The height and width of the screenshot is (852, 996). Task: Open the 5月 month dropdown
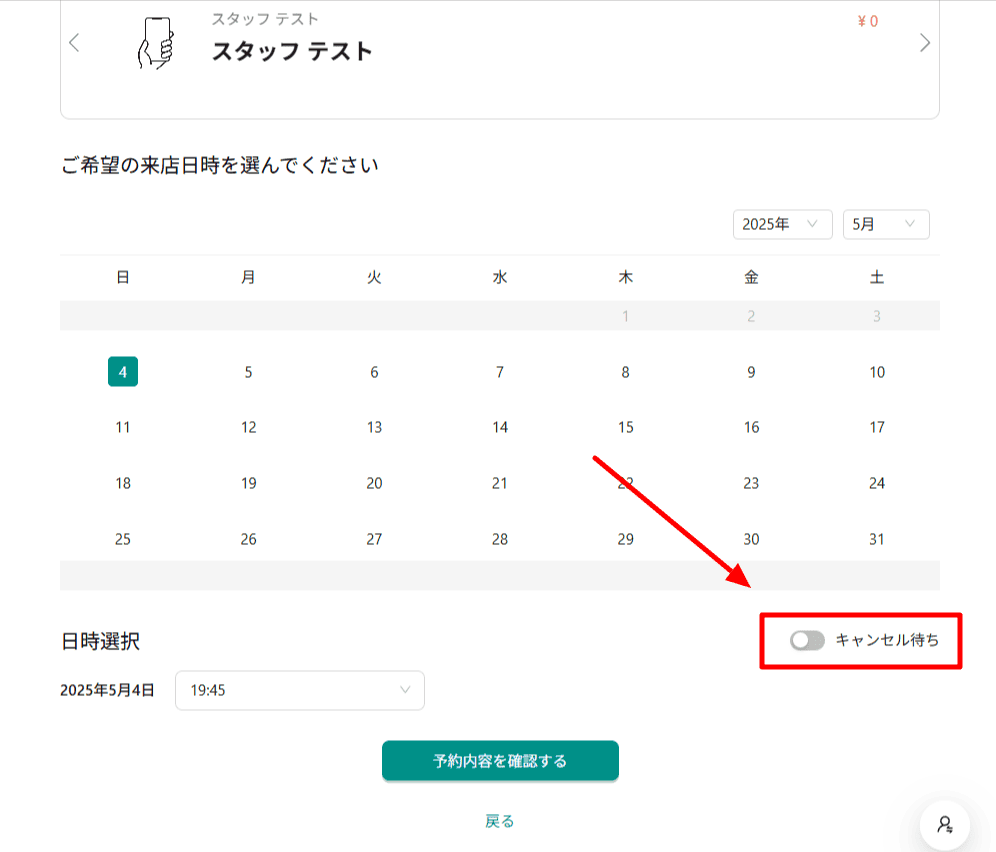pyautogui.click(x=886, y=224)
